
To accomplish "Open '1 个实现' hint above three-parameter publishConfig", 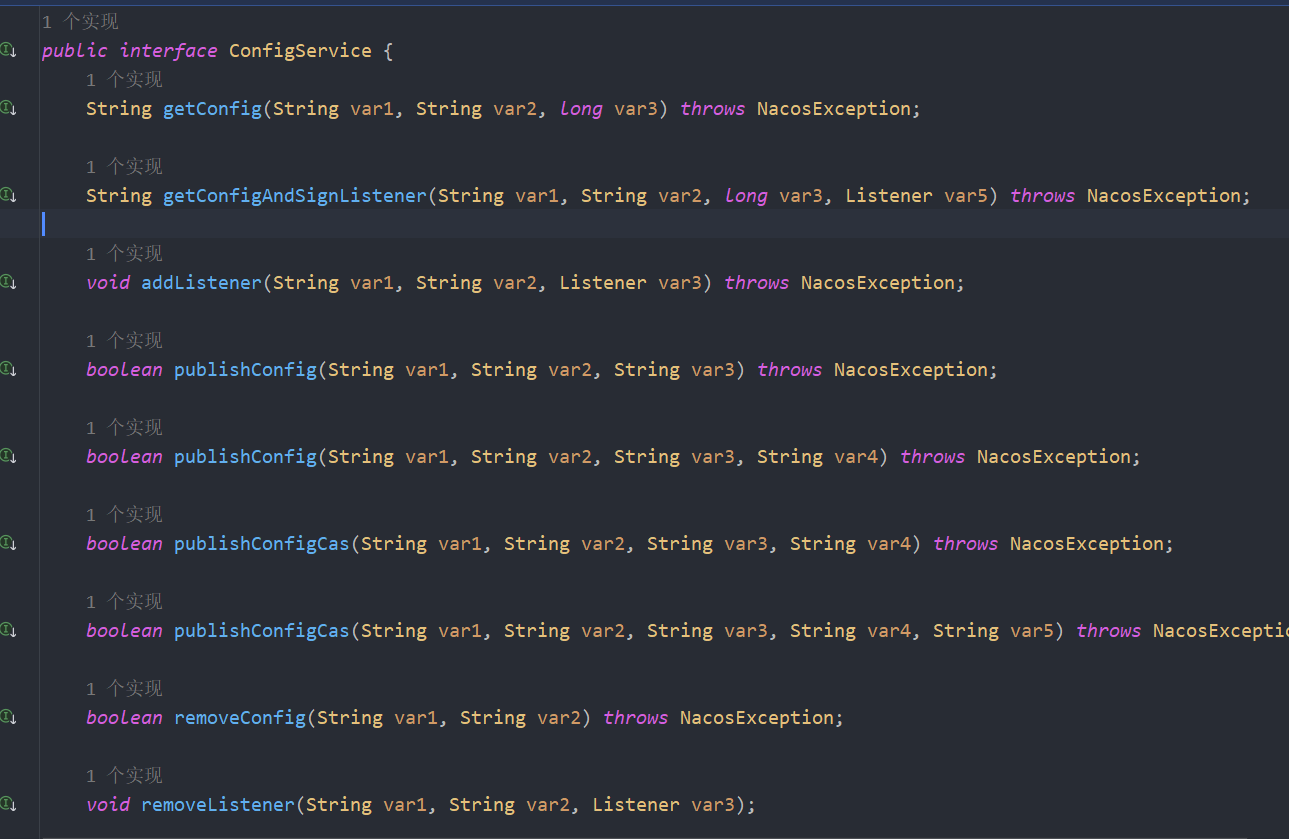I will 124,341.
